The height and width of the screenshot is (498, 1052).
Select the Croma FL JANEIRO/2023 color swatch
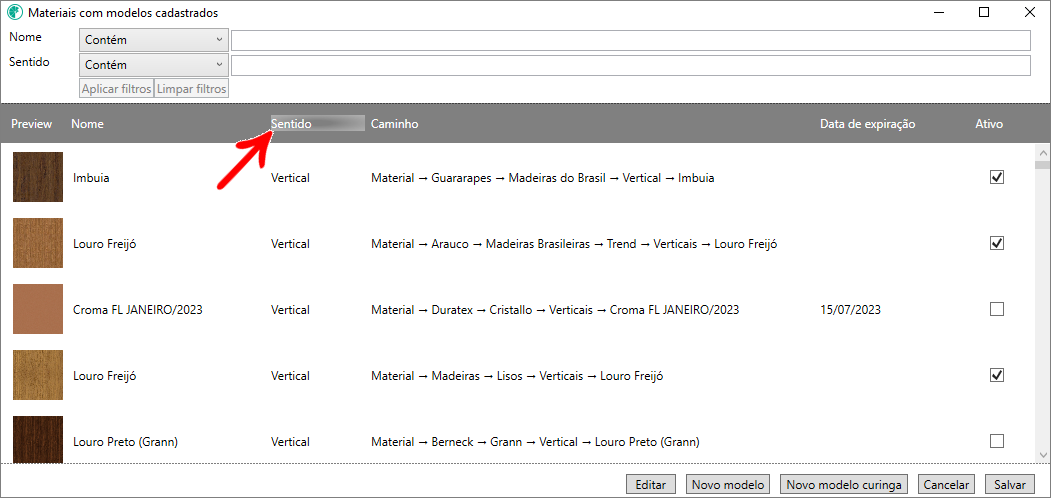pos(38,309)
